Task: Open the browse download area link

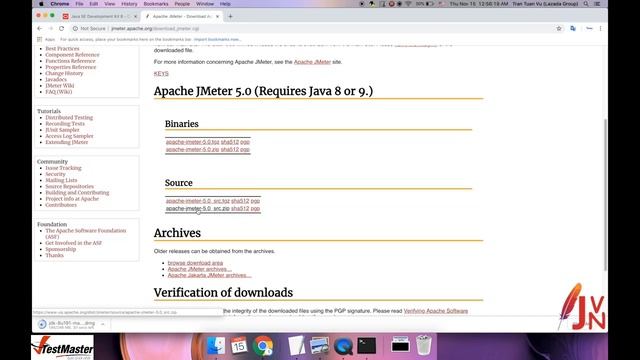Action: [x=195, y=263]
